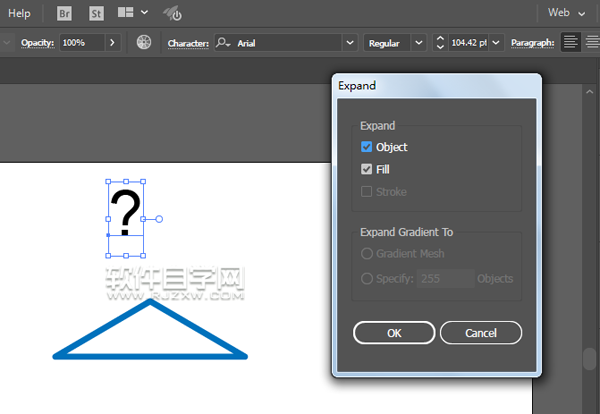Click the Recolor Artwork globe icon
The height and width of the screenshot is (414, 600).
pos(144,43)
